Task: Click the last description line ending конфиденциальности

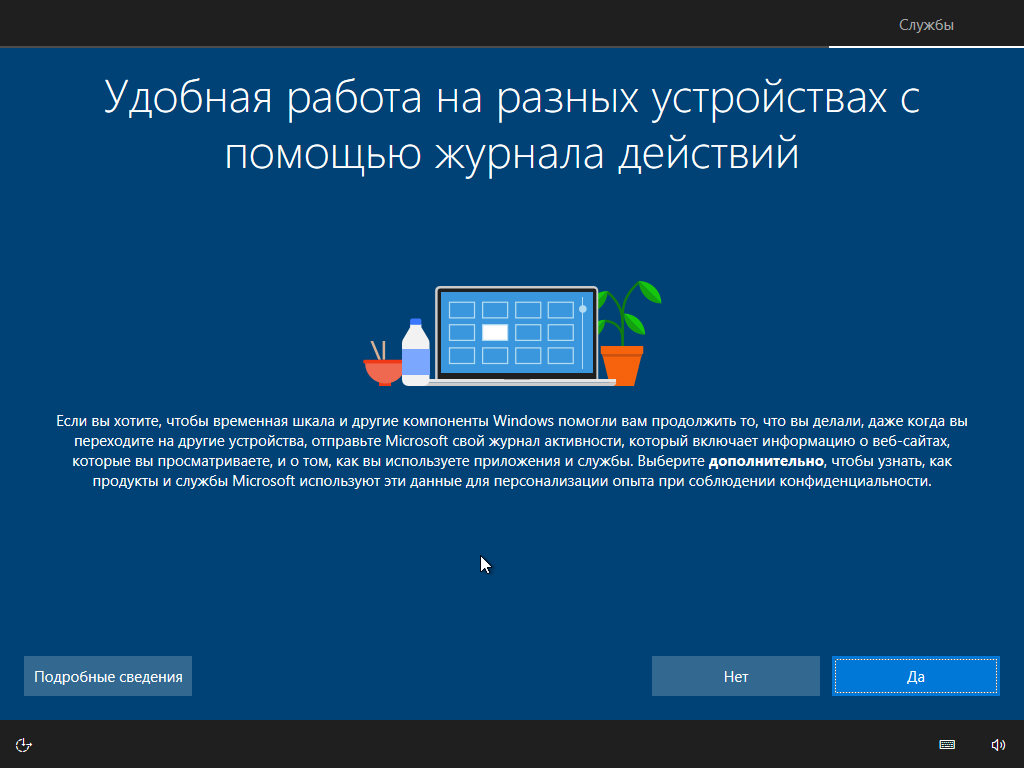Action: pyautogui.click(x=512, y=481)
